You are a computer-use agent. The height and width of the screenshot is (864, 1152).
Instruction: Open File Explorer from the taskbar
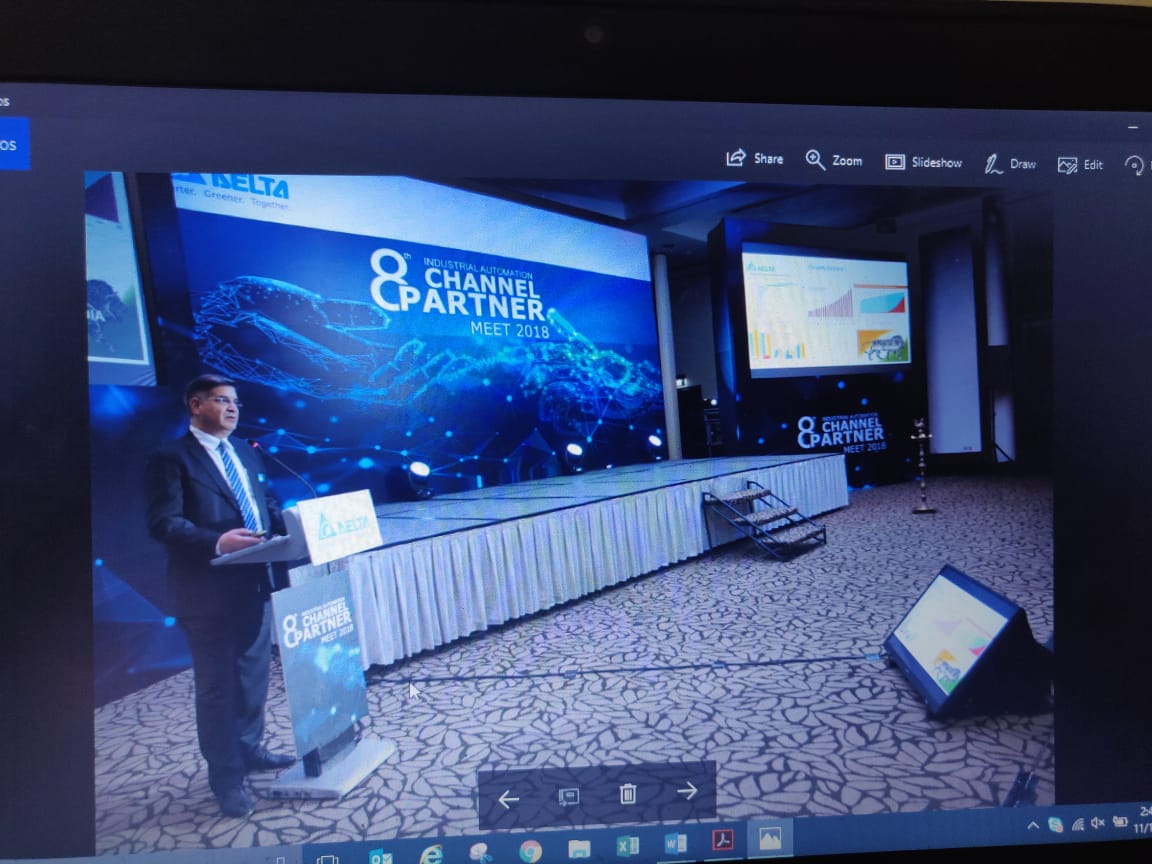coord(579,849)
